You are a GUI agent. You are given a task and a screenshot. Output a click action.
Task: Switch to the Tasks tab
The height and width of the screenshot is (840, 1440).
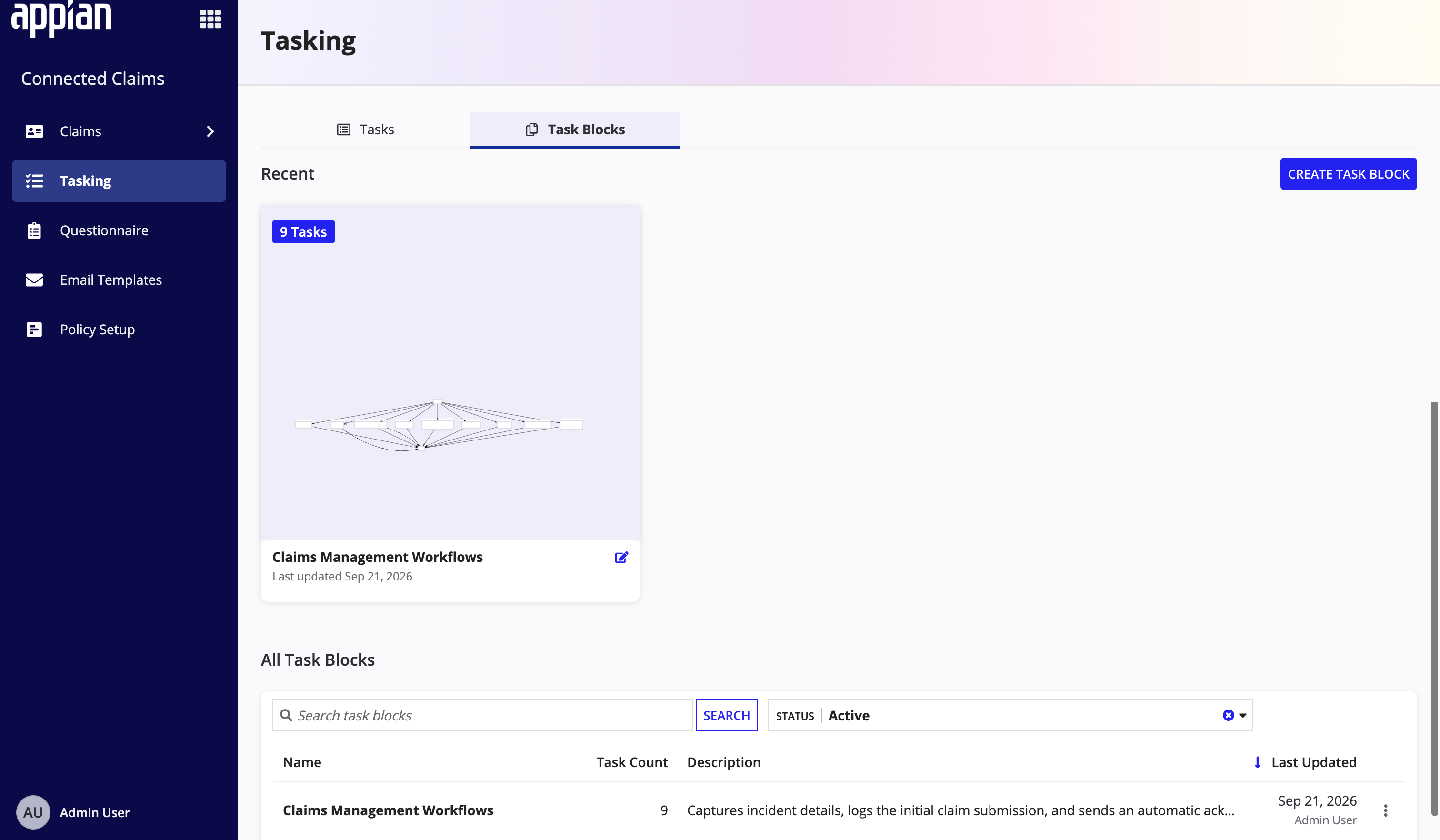[366, 130]
